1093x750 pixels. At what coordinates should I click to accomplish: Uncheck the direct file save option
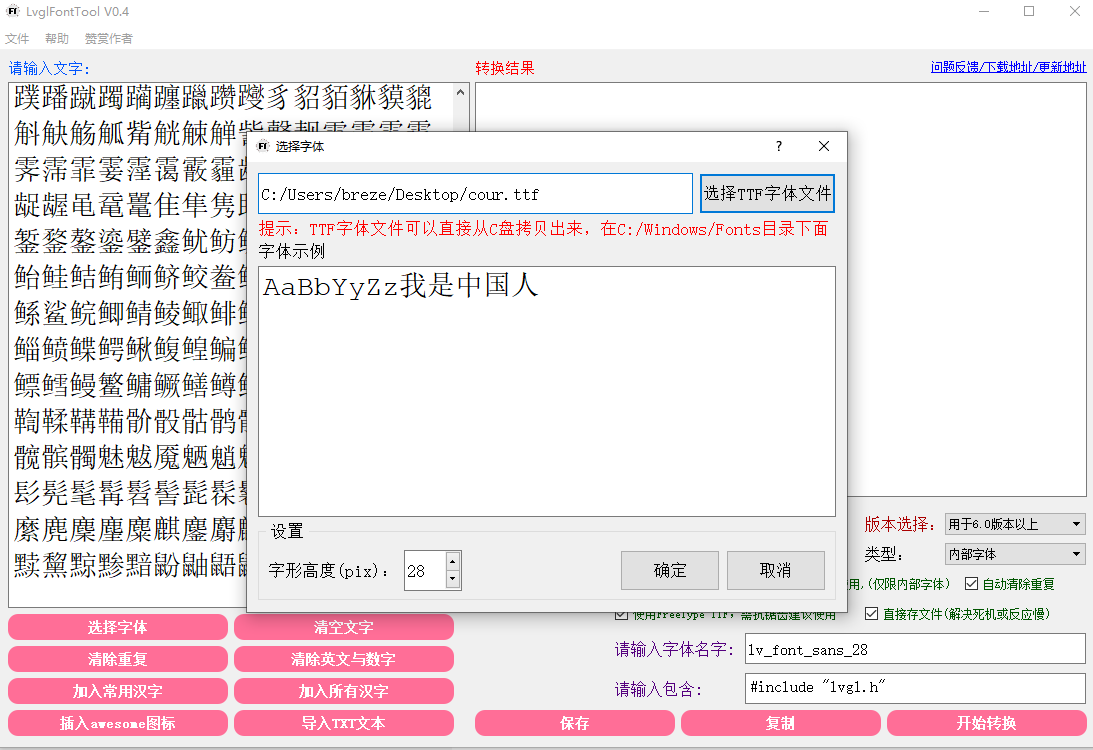click(x=872, y=613)
